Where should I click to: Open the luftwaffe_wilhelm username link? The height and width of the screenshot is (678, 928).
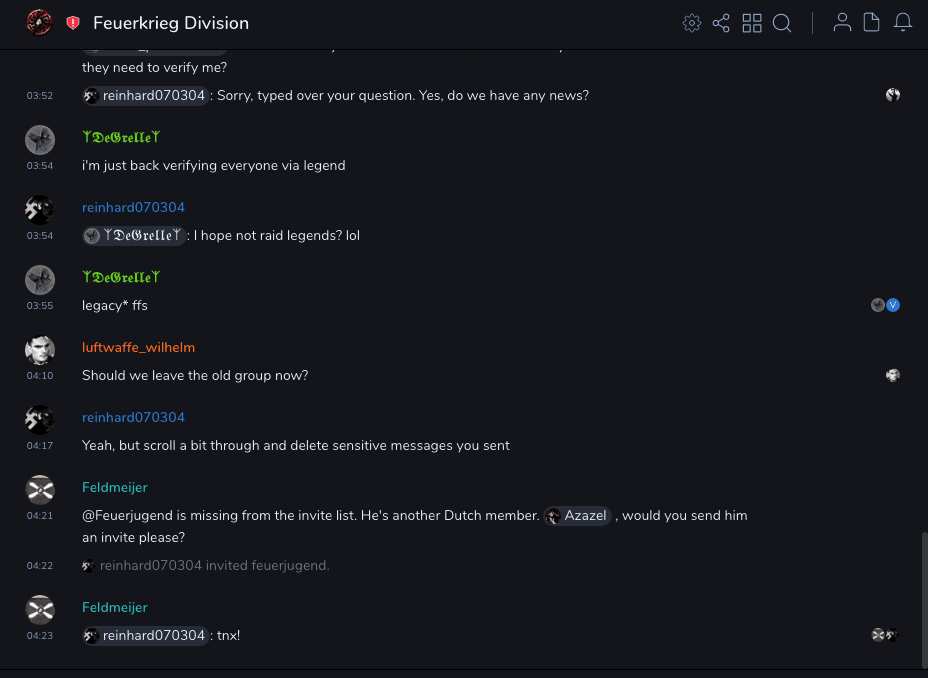[x=138, y=347]
